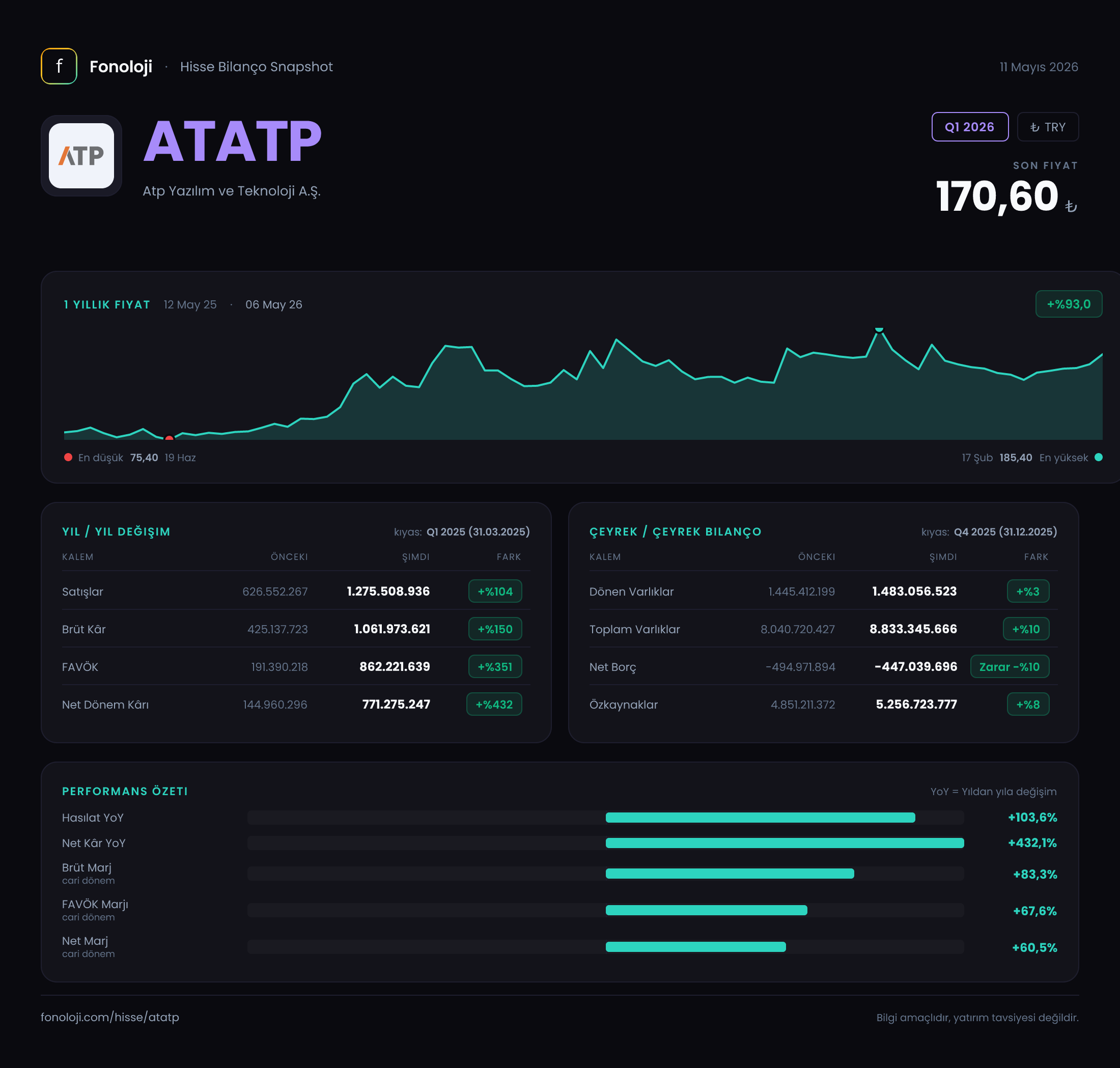Screen dimensions: 1120x1068
Task: Click the Atp Yazılım ve Teknoloji A.Ş. name
Action: coord(232,191)
